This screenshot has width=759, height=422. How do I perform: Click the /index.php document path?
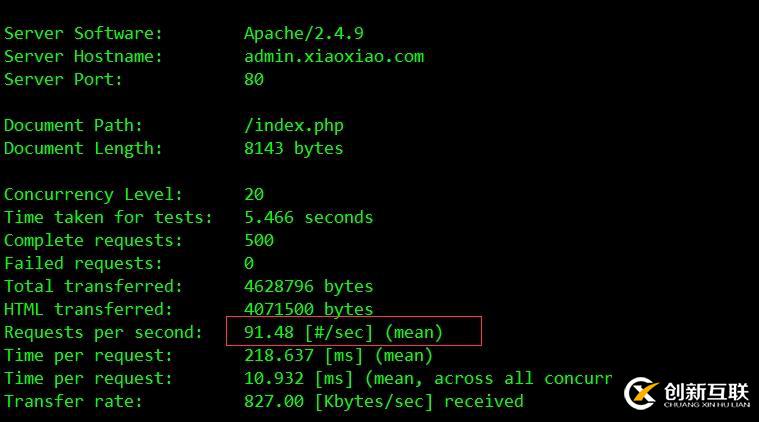click(293, 125)
